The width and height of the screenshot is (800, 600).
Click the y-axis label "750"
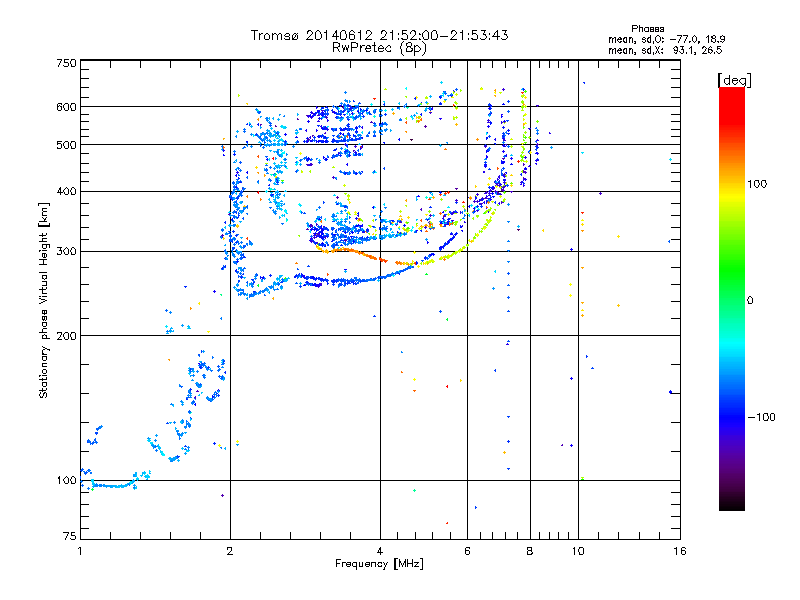[66, 63]
